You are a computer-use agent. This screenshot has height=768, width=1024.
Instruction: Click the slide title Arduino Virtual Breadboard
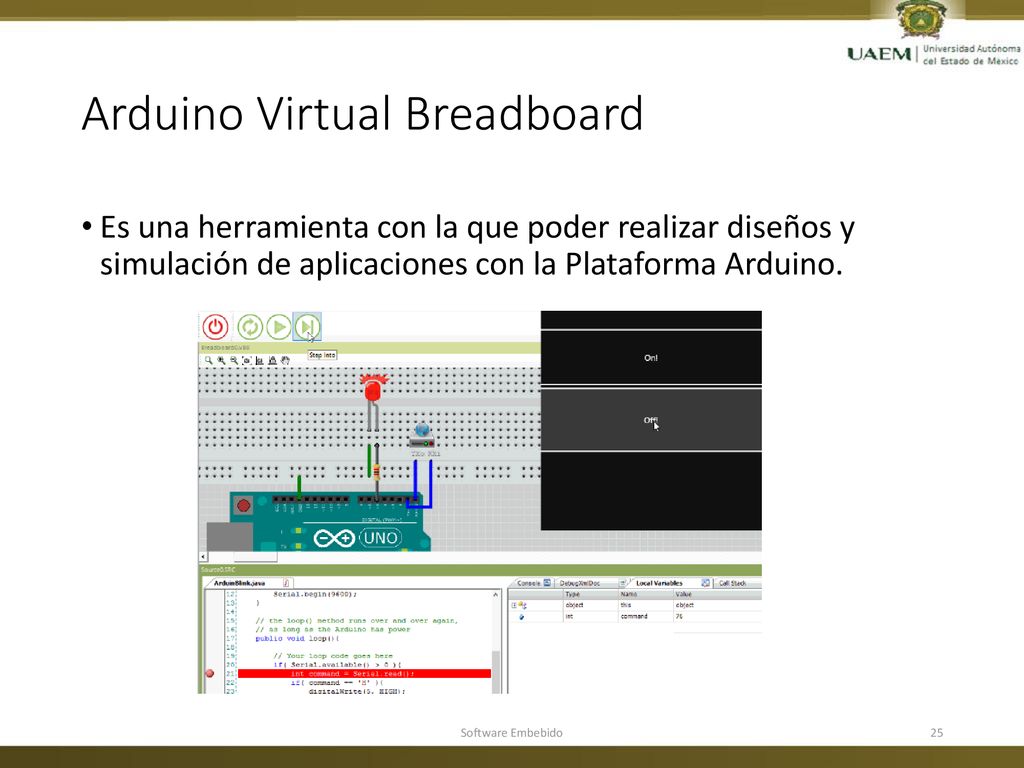pos(362,114)
